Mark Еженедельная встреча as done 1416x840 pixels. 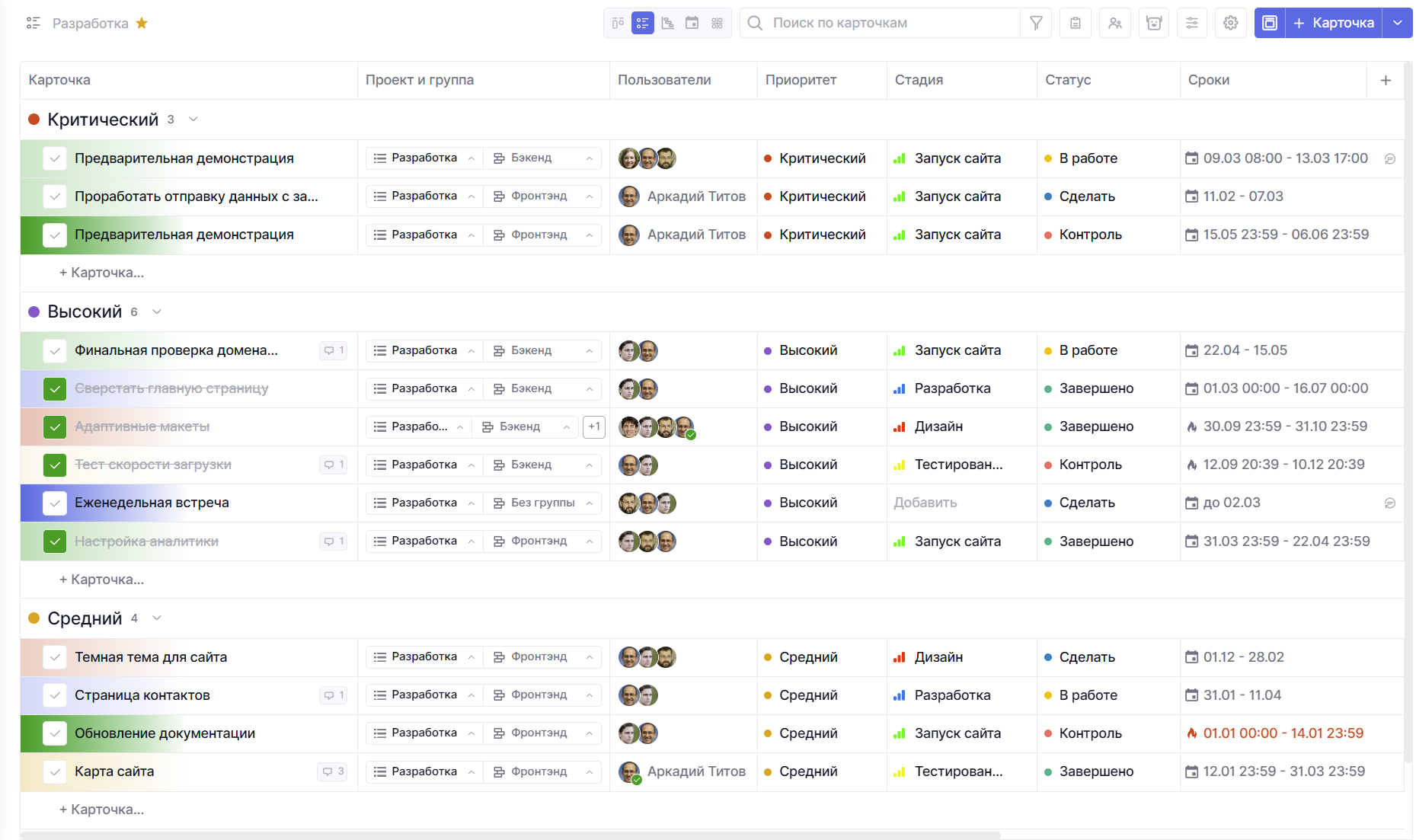[55, 503]
